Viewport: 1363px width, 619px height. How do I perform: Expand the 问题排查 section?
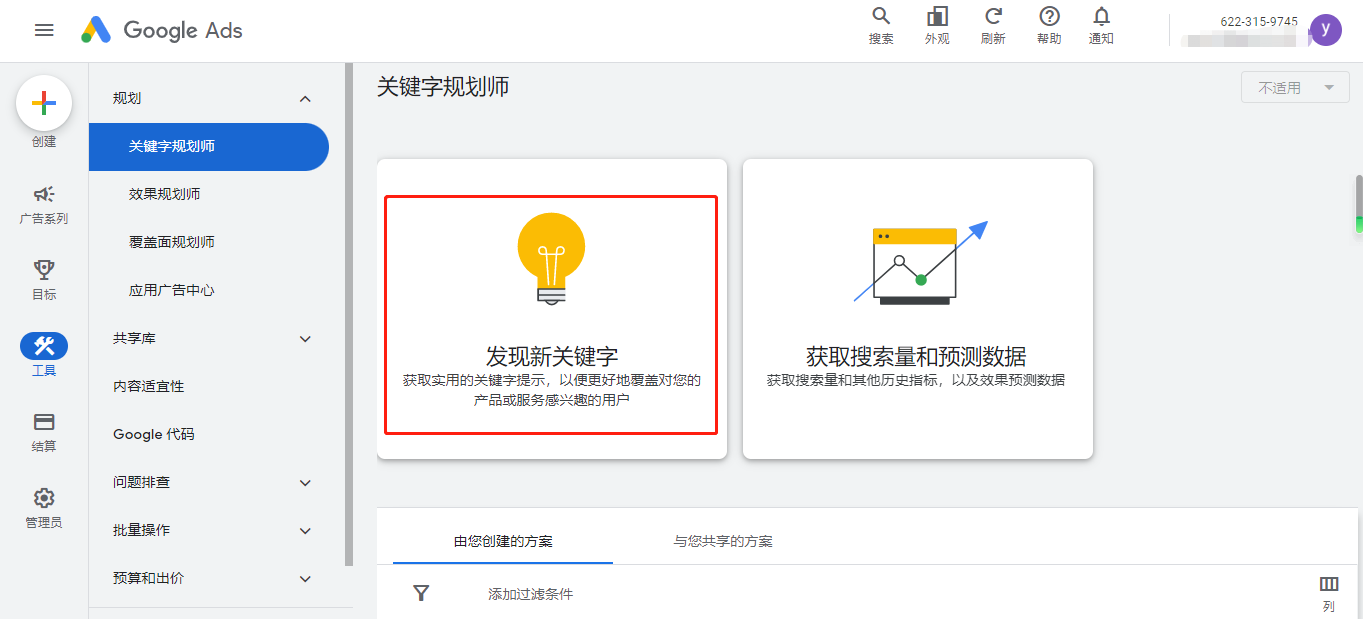coord(306,483)
